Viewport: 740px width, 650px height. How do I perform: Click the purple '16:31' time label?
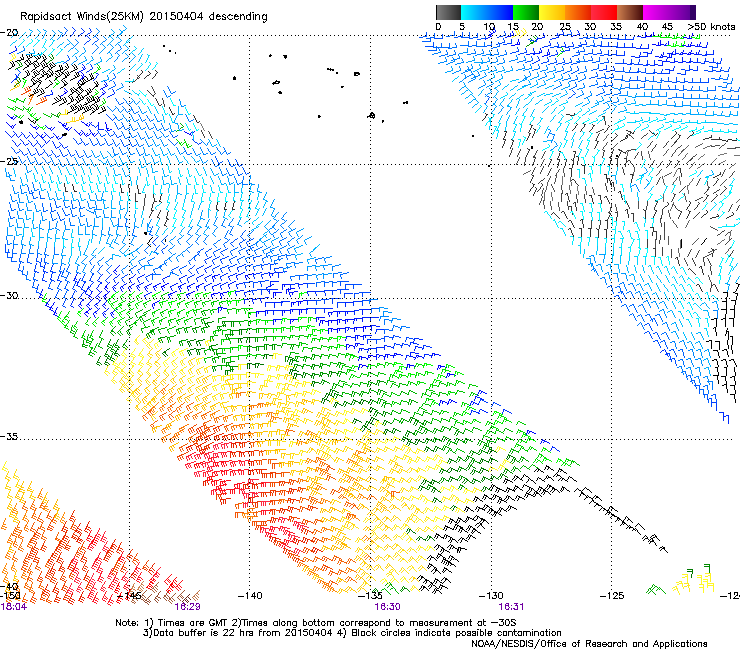pos(511,607)
